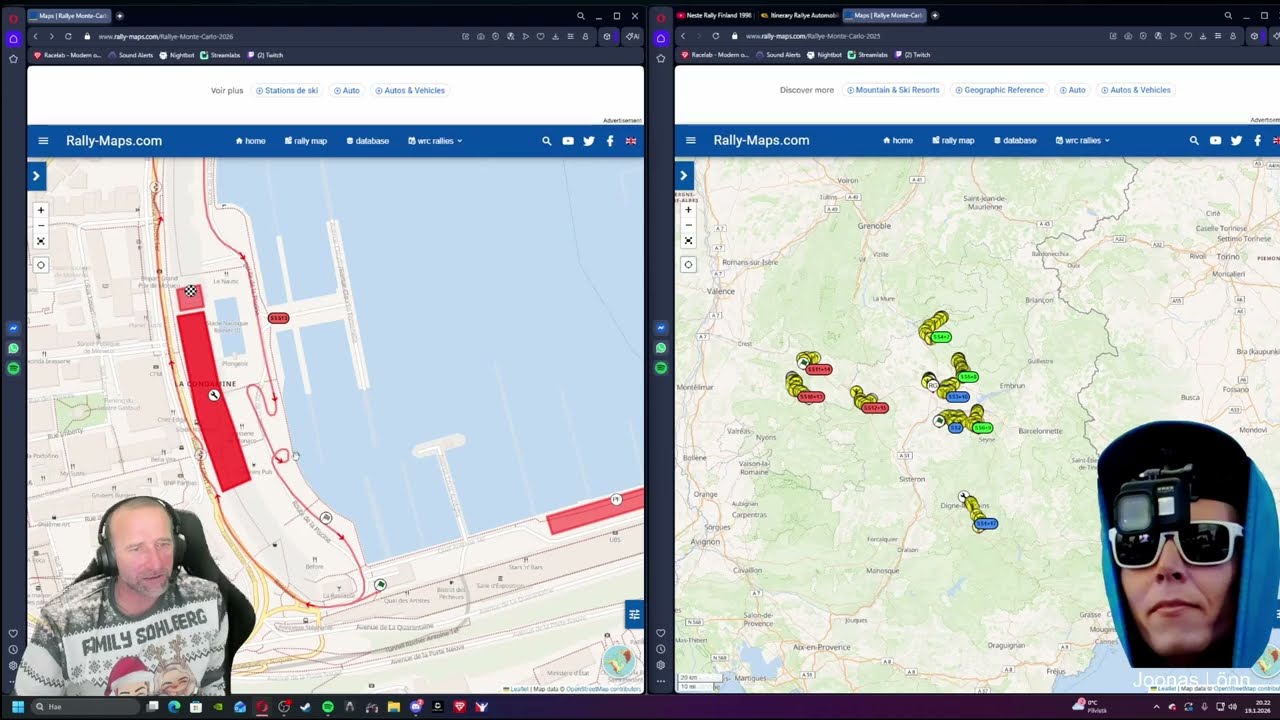Viewport: 1280px width, 720px height.
Task: Zoom out on the left Monaco map
Action: pyautogui.click(x=41, y=225)
